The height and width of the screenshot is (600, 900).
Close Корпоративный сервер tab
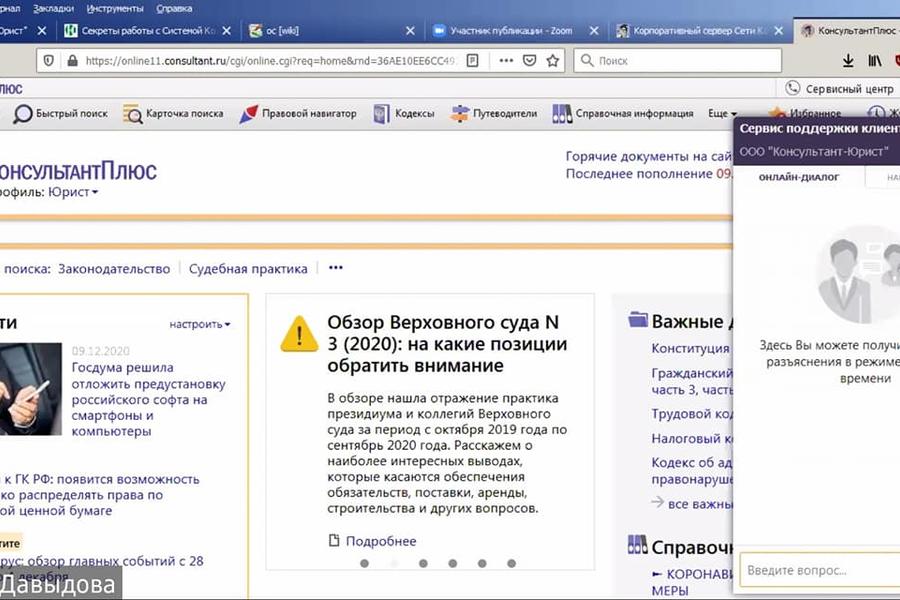[x=778, y=30]
